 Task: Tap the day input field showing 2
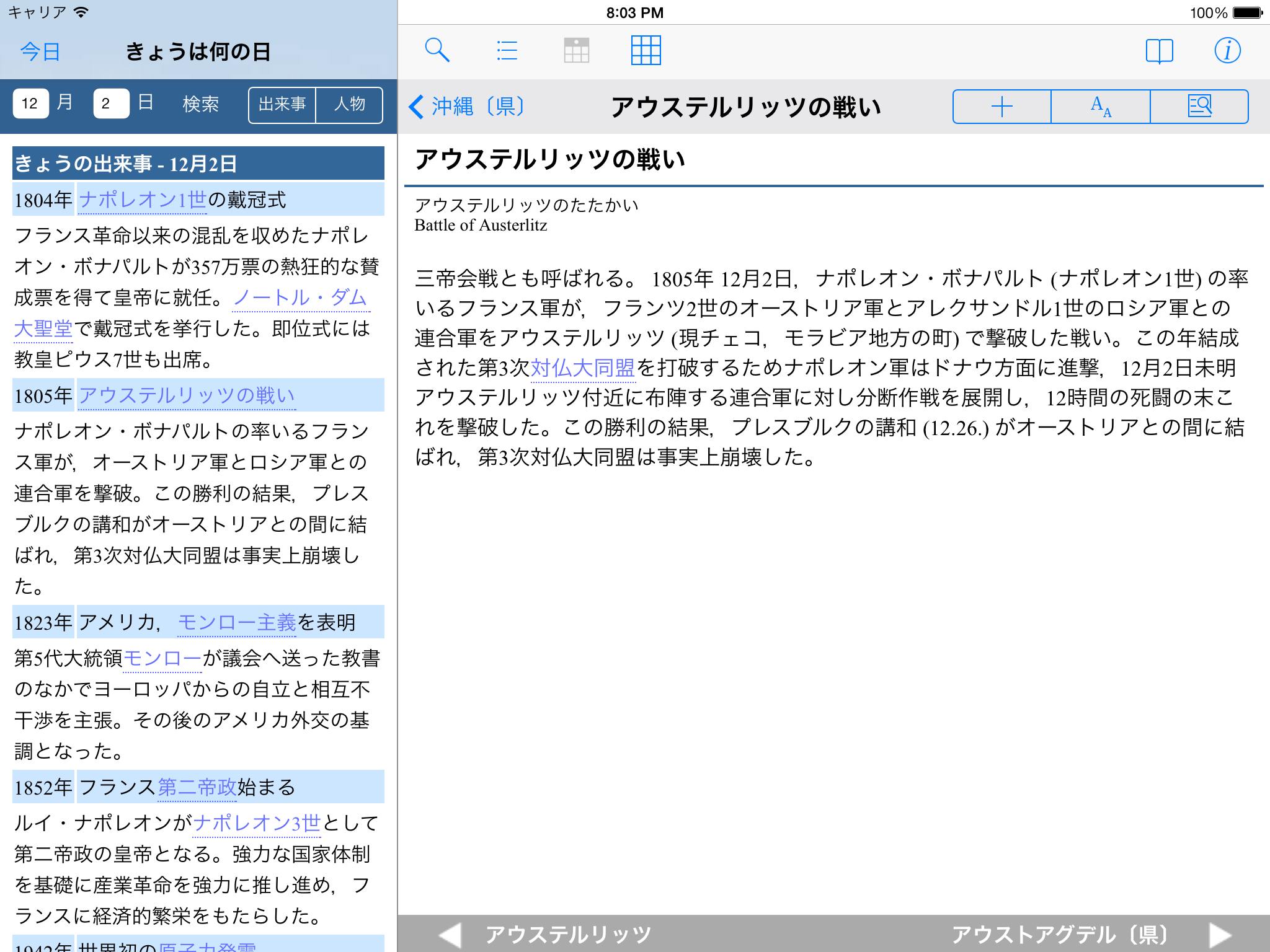111,104
